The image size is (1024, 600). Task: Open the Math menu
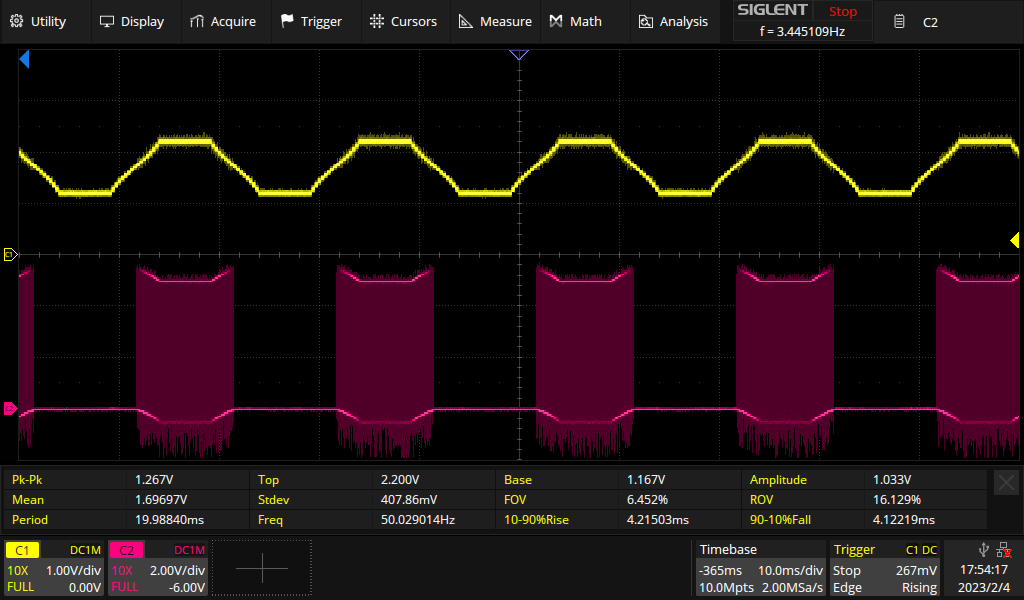pyautogui.click(x=575, y=22)
